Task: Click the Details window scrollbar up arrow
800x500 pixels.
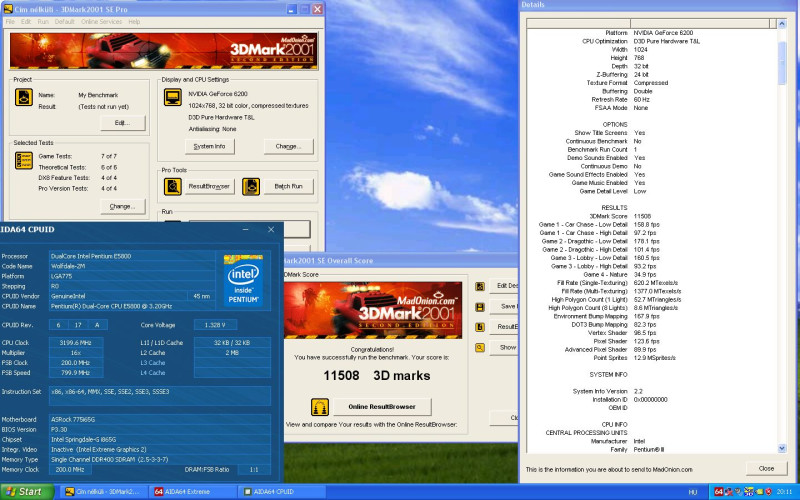Action: (782, 23)
